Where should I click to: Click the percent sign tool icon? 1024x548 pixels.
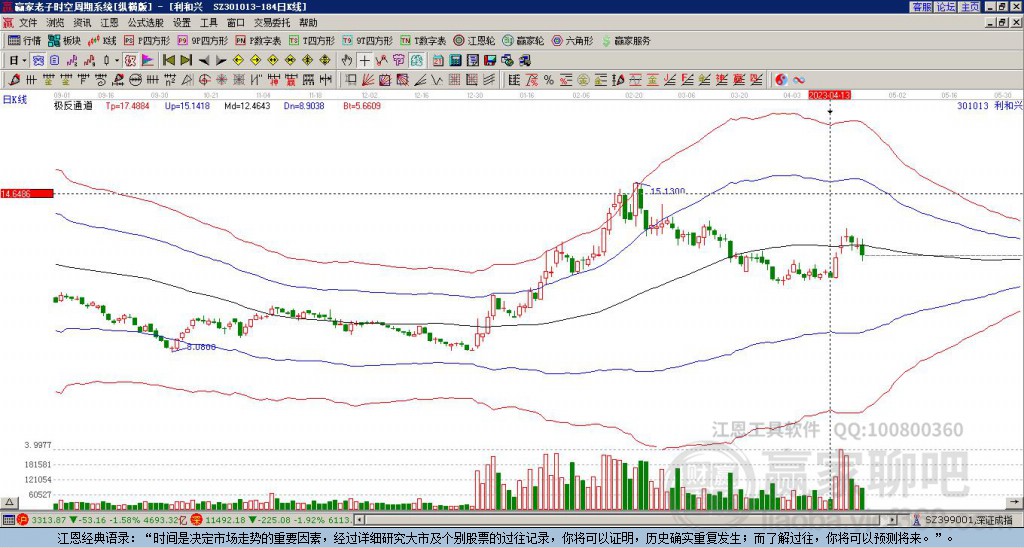click(549, 80)
